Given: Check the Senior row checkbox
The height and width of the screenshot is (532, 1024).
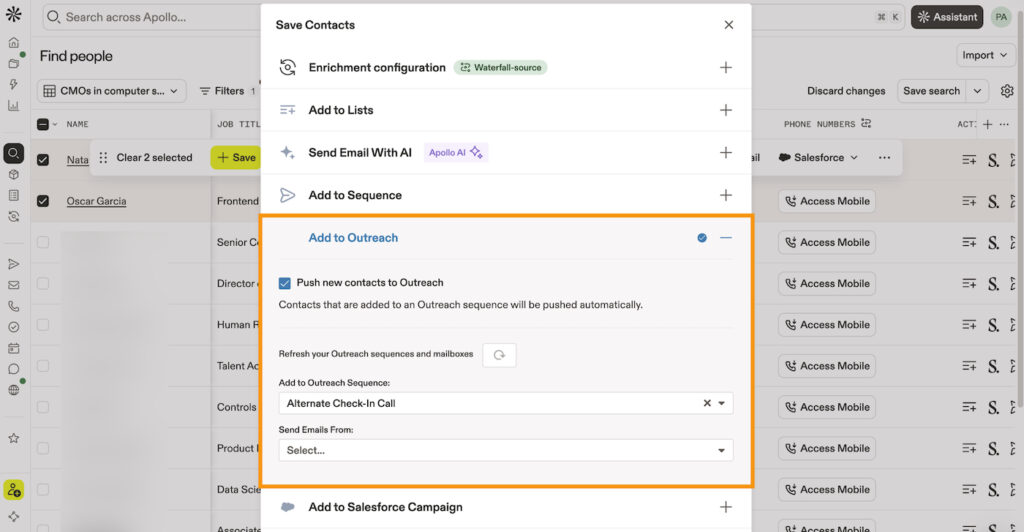Looking at the screenshot, I should point(42,242).
